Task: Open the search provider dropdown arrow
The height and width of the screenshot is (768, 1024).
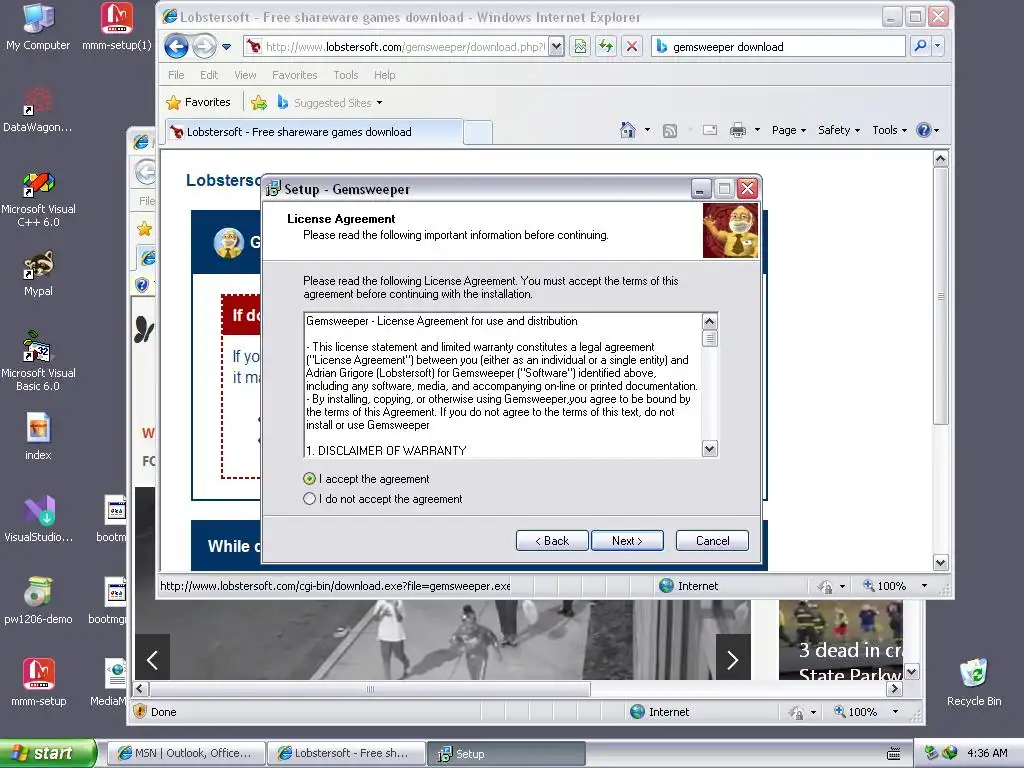Action: (x=938, y=46)
